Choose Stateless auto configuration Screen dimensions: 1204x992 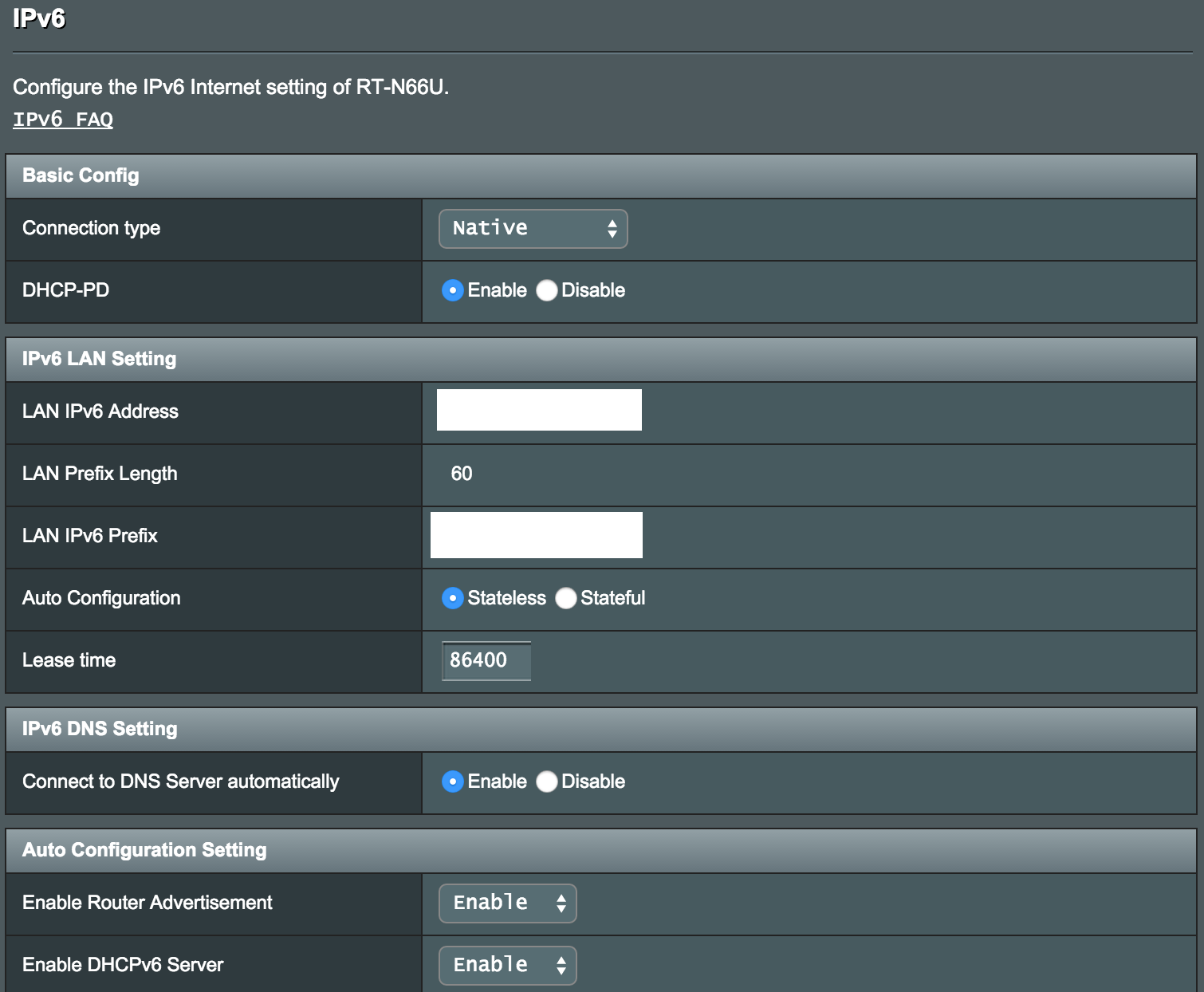point(453,598)
